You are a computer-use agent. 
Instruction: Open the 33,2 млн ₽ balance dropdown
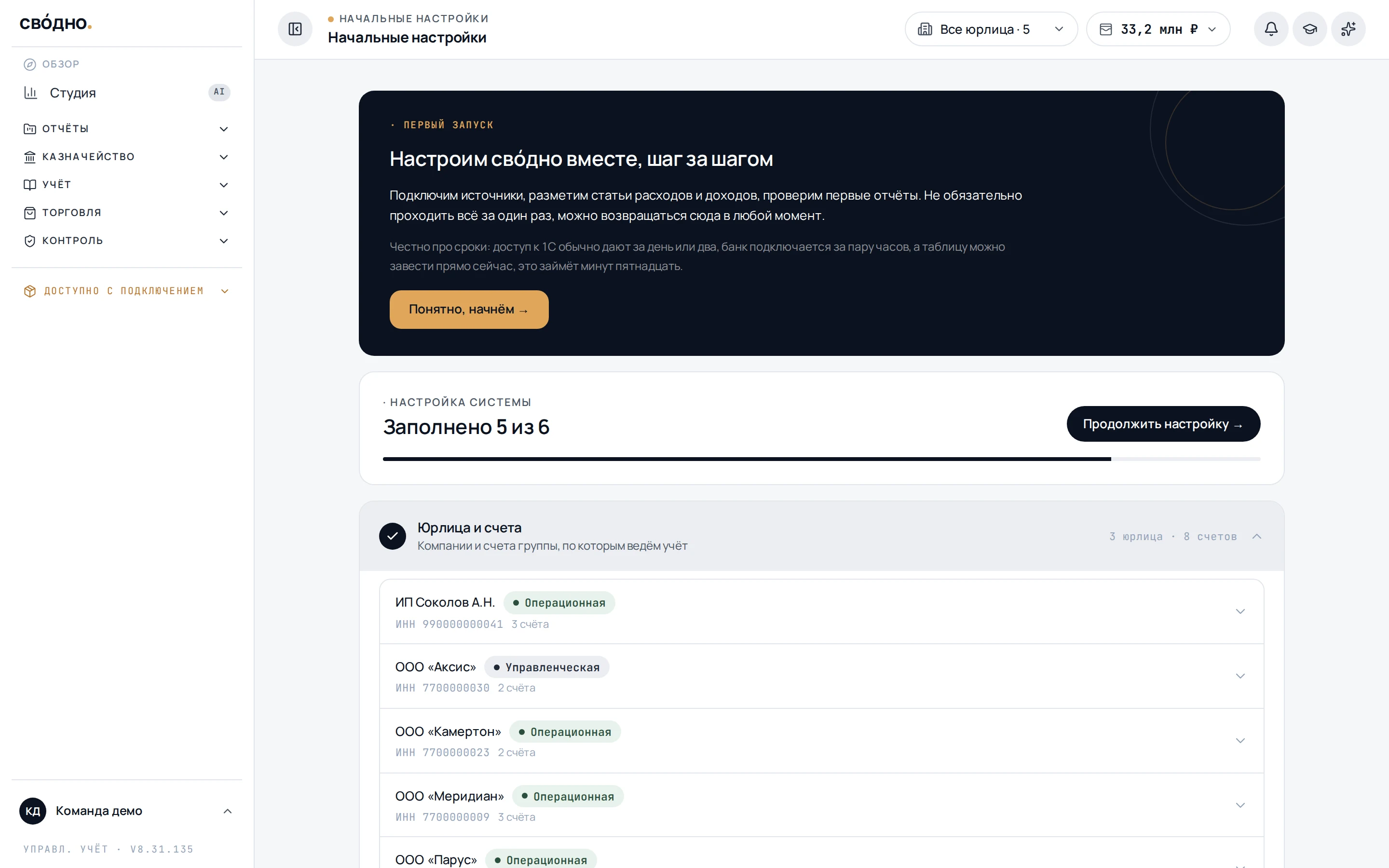[x=1158, y=29]
